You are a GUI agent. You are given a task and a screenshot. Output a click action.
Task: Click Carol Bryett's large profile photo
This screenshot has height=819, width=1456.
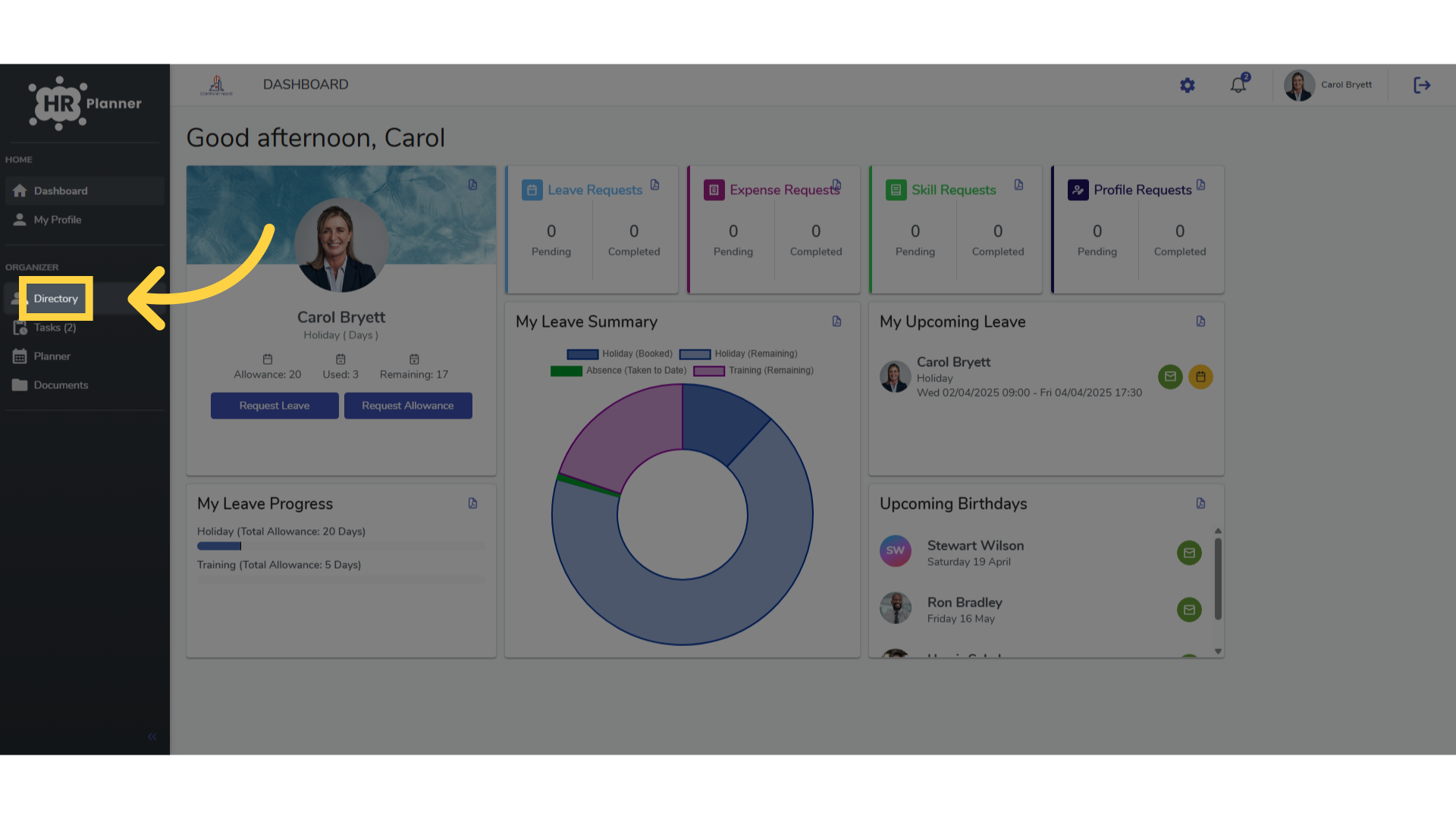click(x=341, y=246)
